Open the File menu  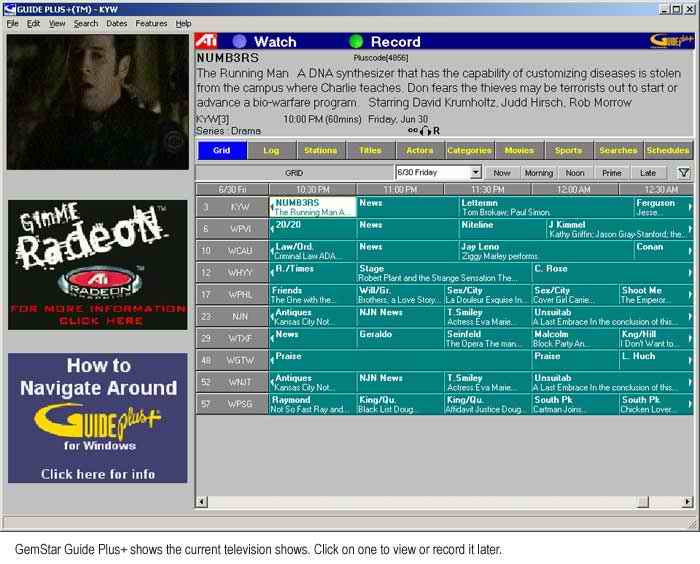pos(12,24)
